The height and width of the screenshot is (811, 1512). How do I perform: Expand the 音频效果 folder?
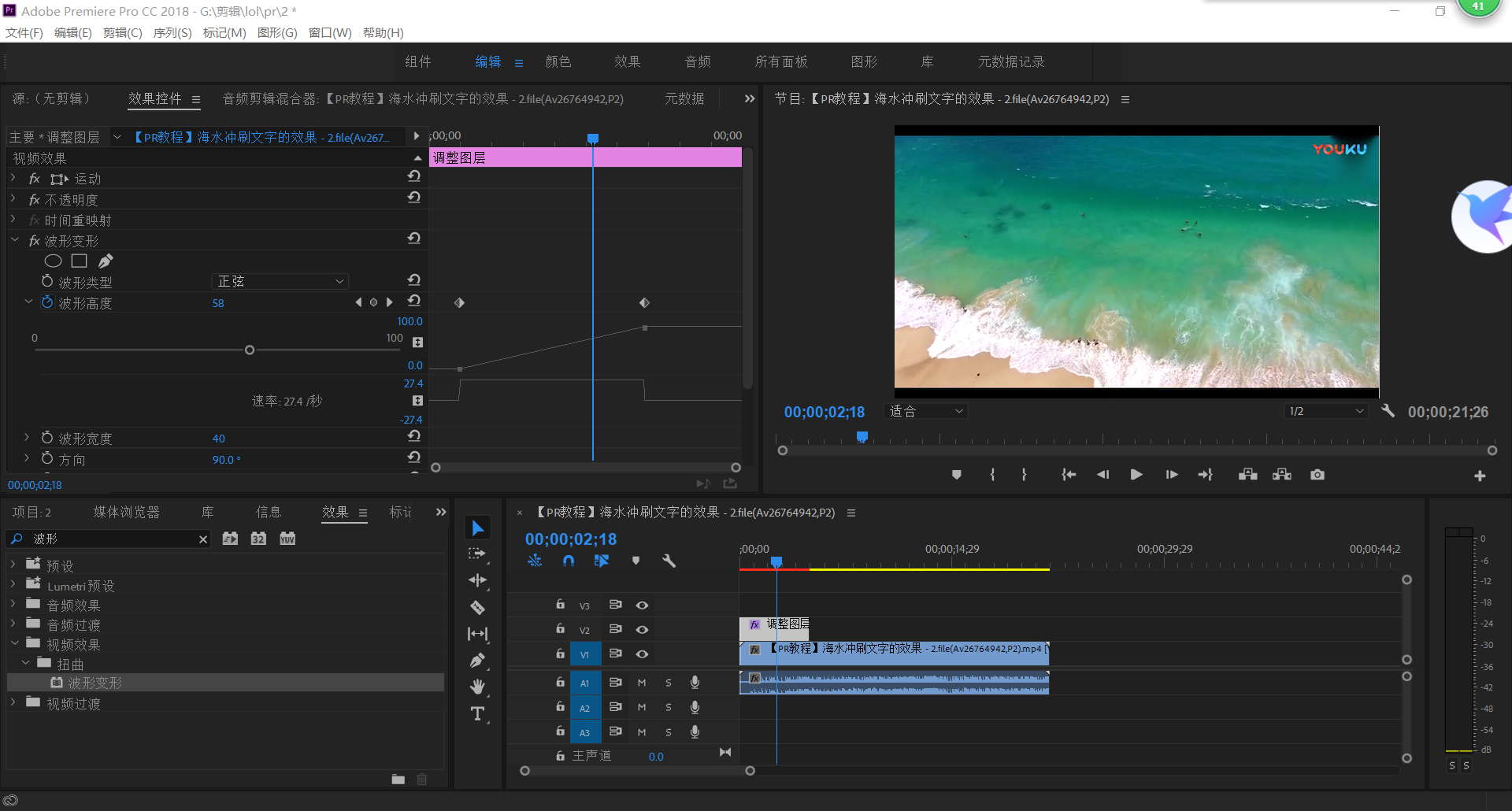point(13,605)
